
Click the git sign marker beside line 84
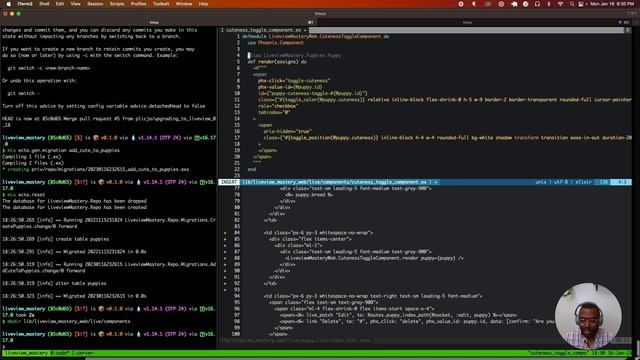pos(225,233)
